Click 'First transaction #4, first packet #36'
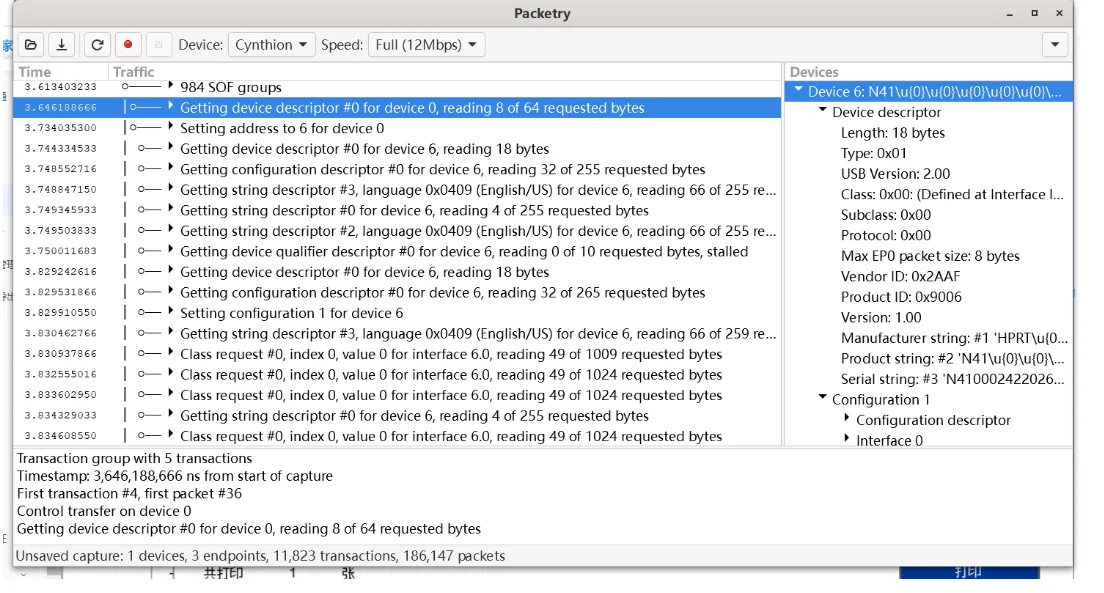The width and height of the screenshot is (1104, 593). (129, 493)
